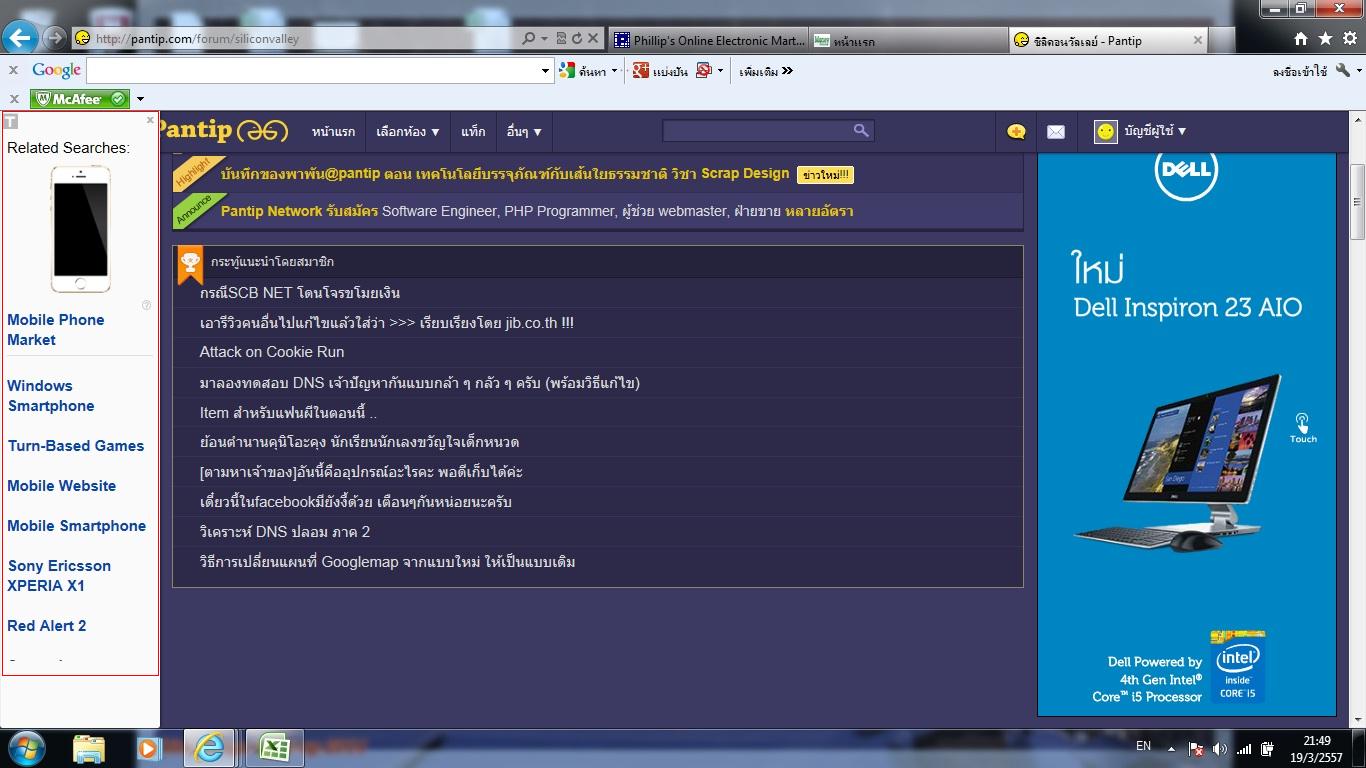Expand the address bar dropdown arrow
The height and width of the screenshot is (768, 1366).
tap(544, 38)
